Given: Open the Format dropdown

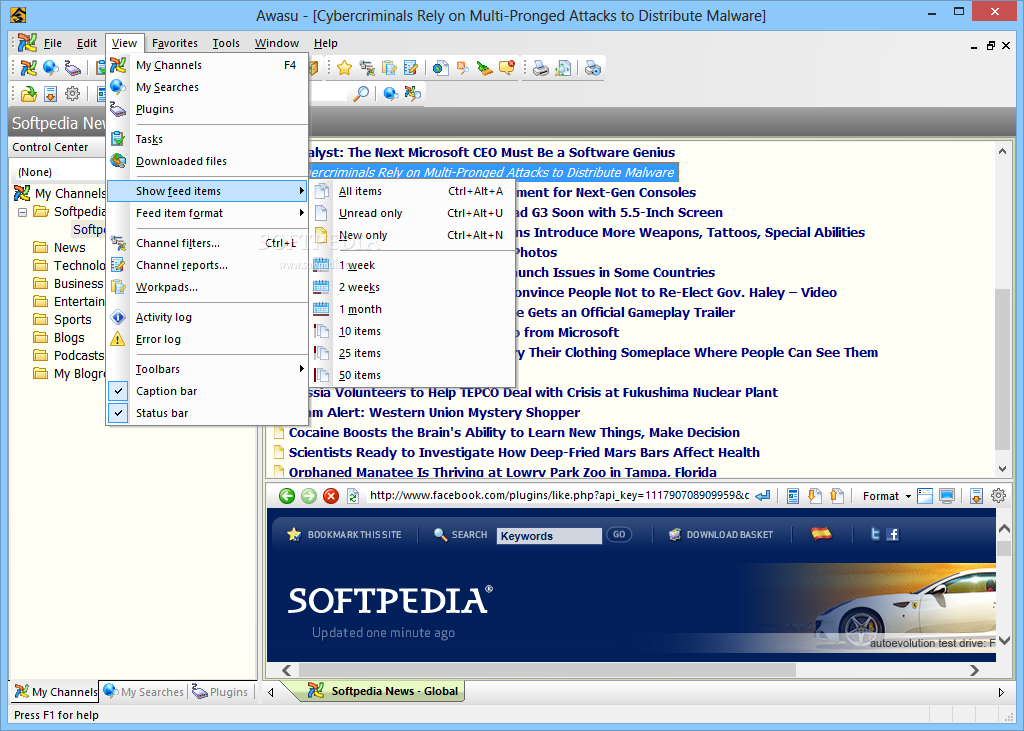Looking at the screenshot, I should pos(886,496).
